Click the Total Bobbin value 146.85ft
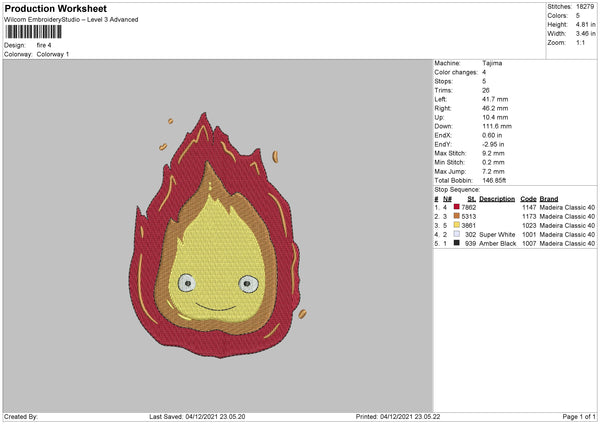The image size is (600, 424). (x=494, y=180)
